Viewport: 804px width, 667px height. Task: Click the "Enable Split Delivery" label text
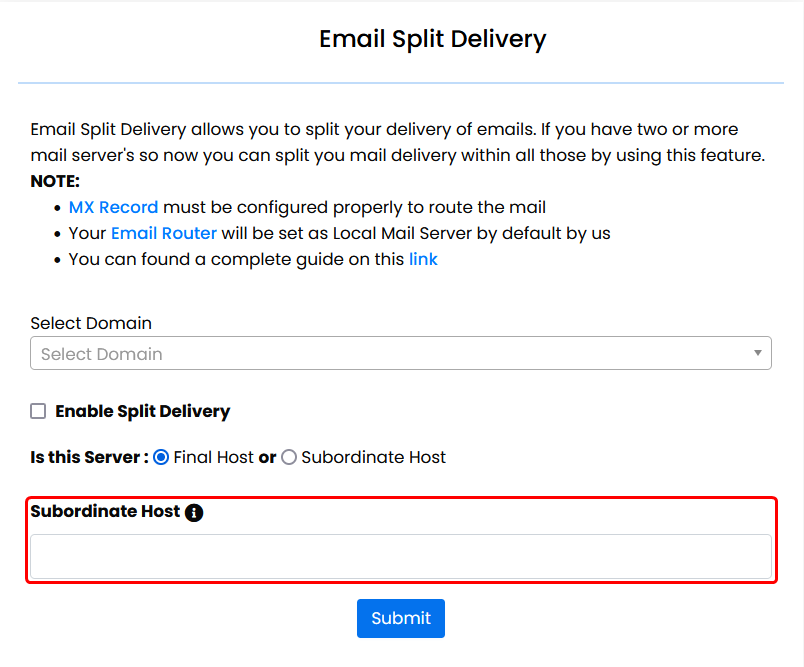click(x=143, y=411)
